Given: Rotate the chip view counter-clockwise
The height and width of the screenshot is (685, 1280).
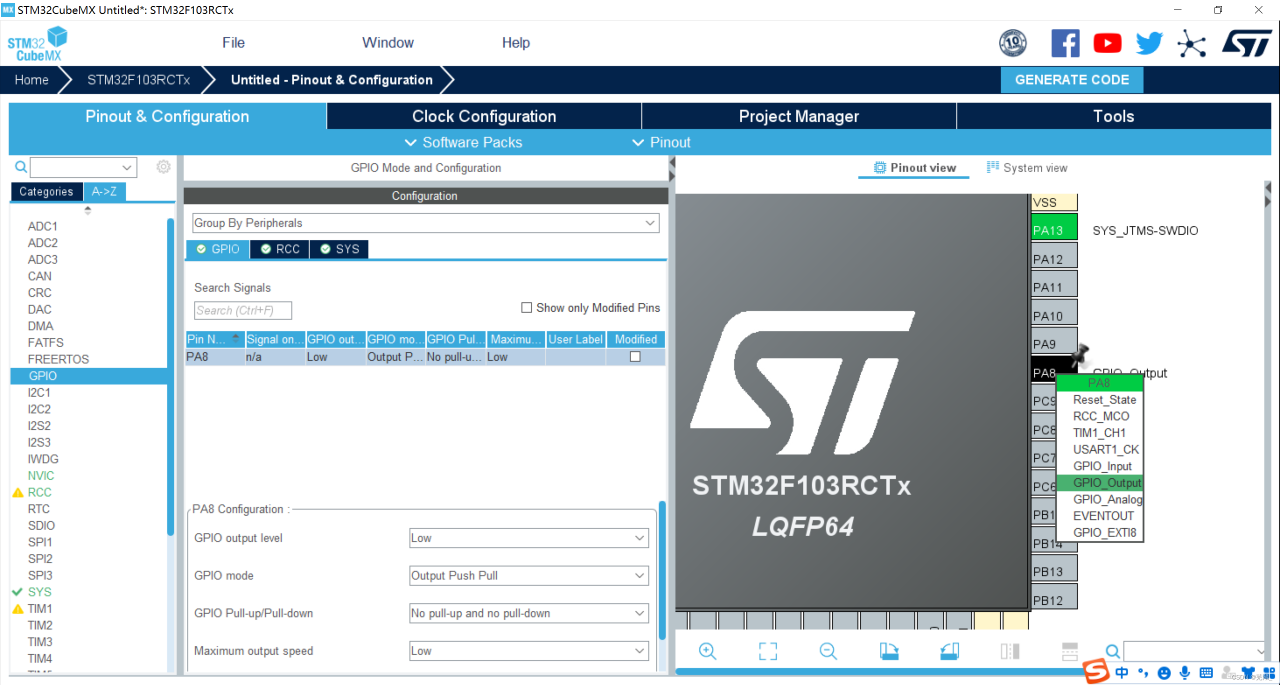Looking at the screenshot, I should (950, 651).
